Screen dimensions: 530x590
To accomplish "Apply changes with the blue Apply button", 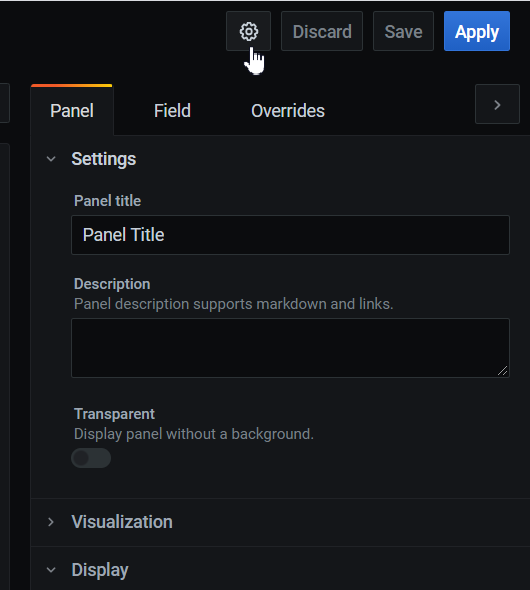I will click(x=477, y=31).
